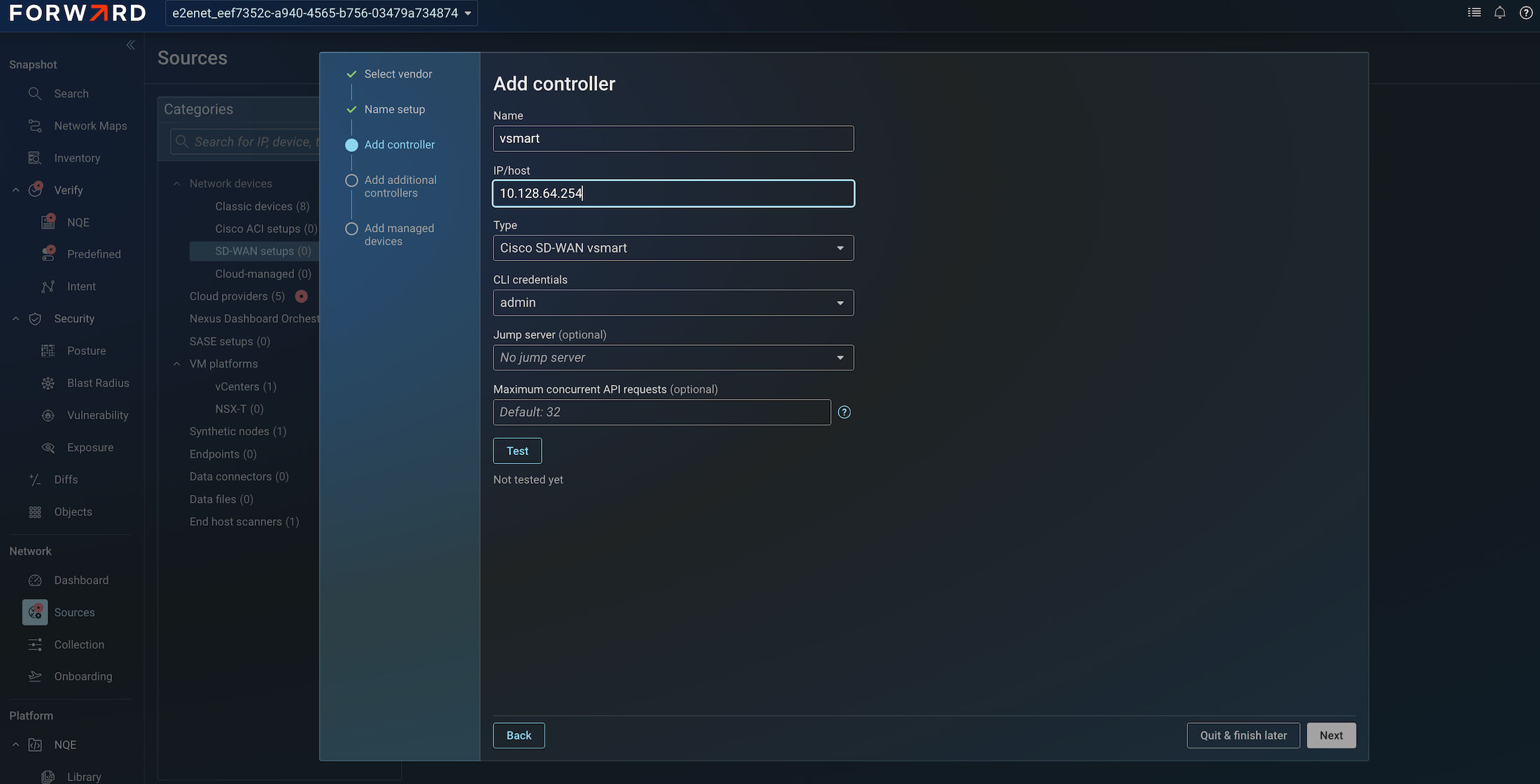1540x784 pixels.
Task: Select SASE setups (0)
Action: pyautogui.click(x=230, y=341)
